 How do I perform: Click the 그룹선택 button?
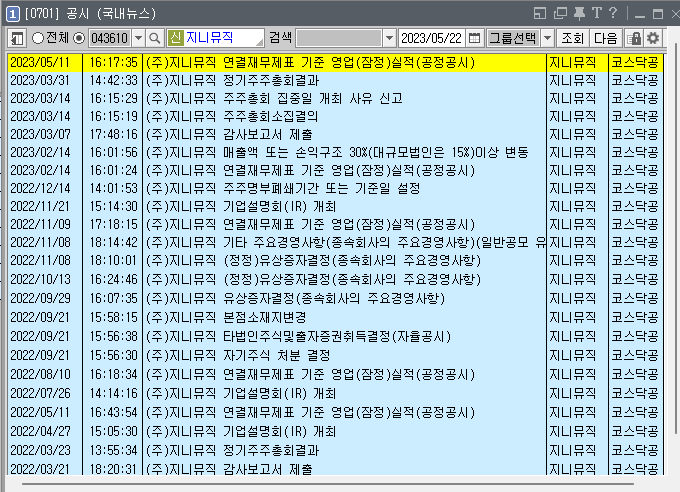tap(513, 38)
